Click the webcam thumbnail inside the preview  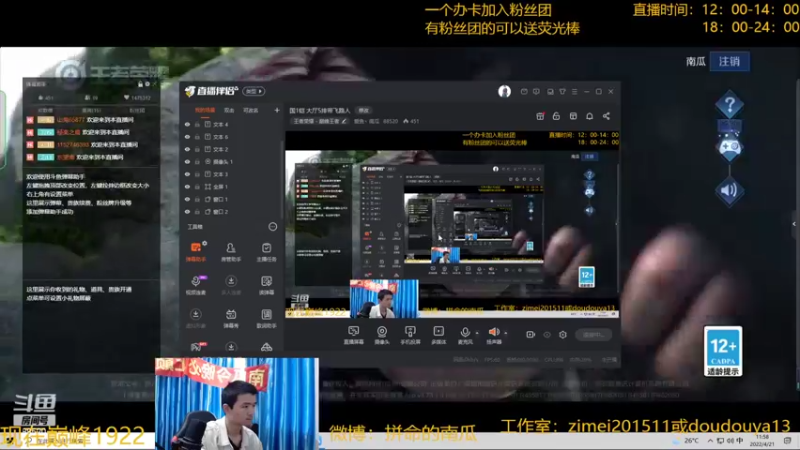[384, 298]
